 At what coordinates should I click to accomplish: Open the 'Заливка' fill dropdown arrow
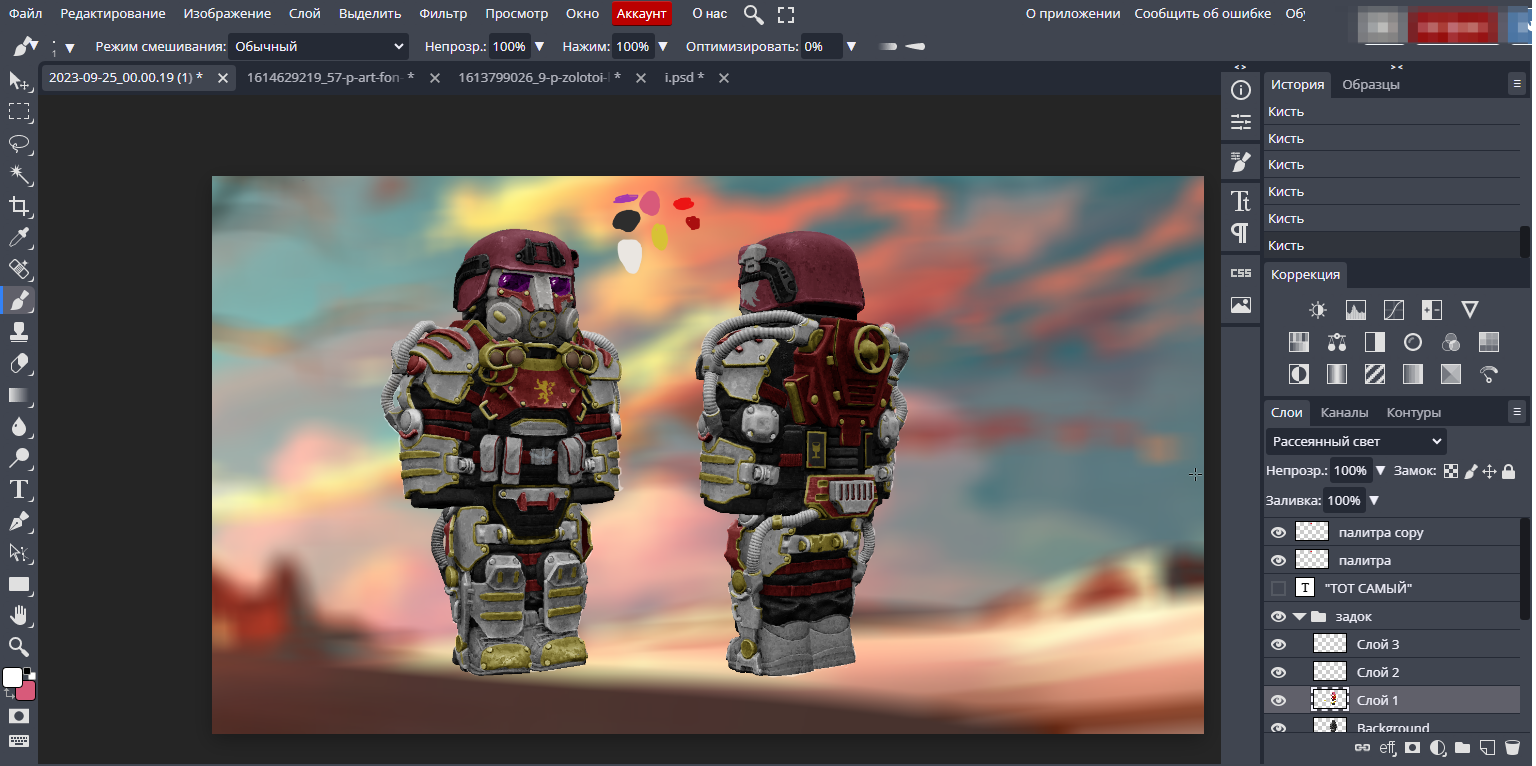1374,500
